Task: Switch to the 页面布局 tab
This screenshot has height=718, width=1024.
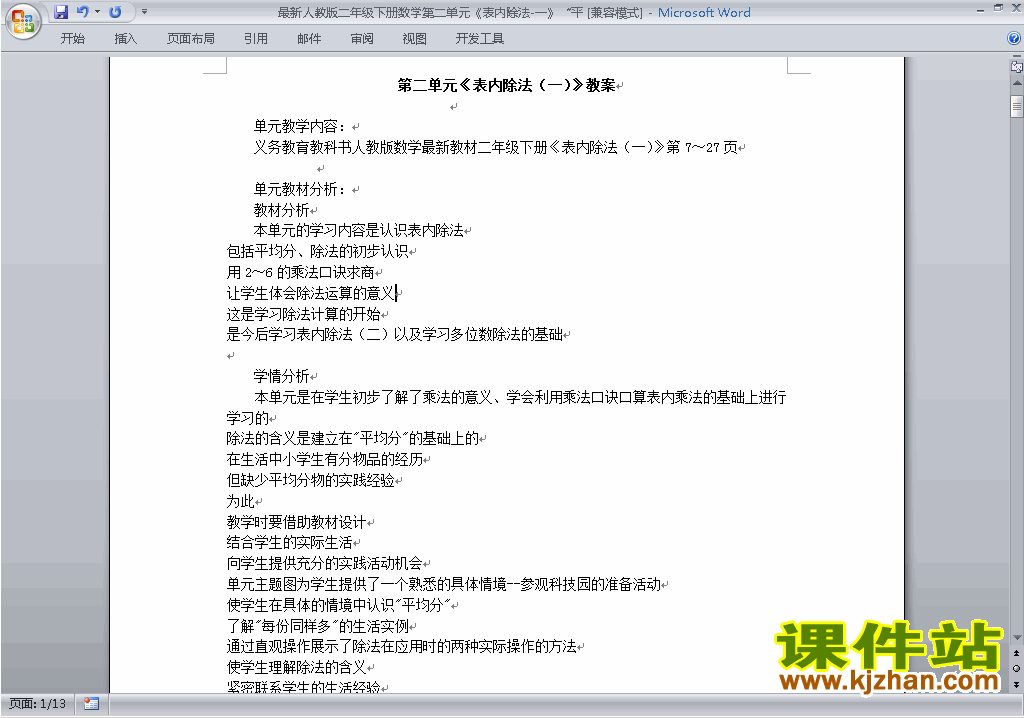Action: pos(191,39)
